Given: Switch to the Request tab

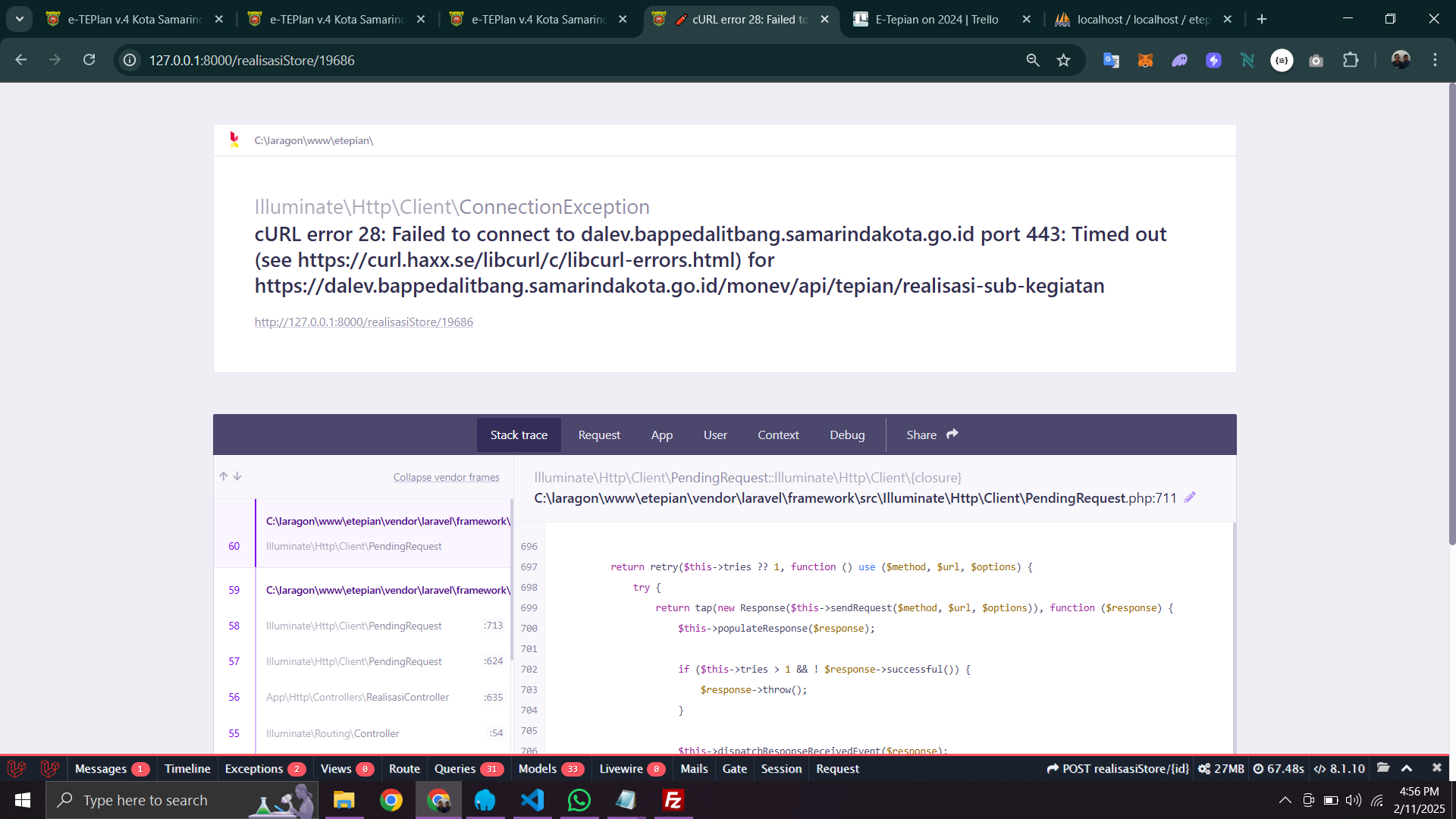Looking at the screenshot, I should point(598,435).
